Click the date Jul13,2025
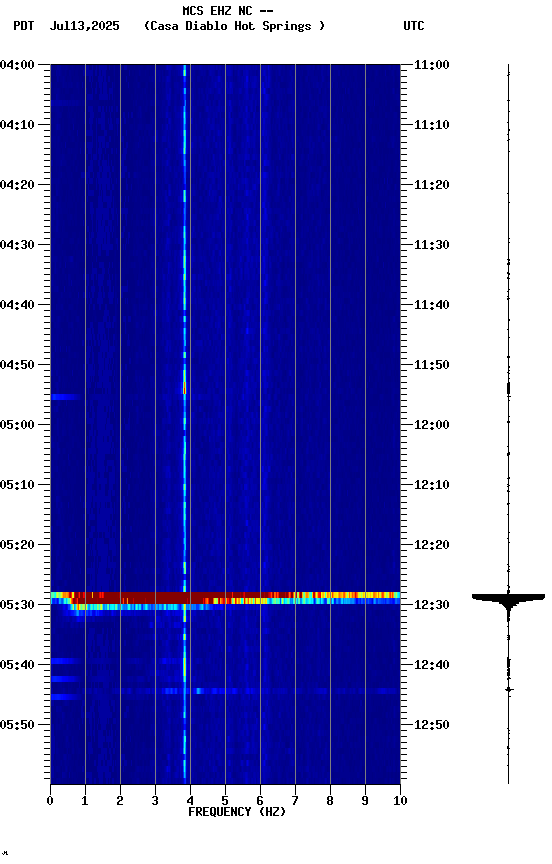Image resolution: width=552 pixels, height=864 pixels. coord(84,26)
